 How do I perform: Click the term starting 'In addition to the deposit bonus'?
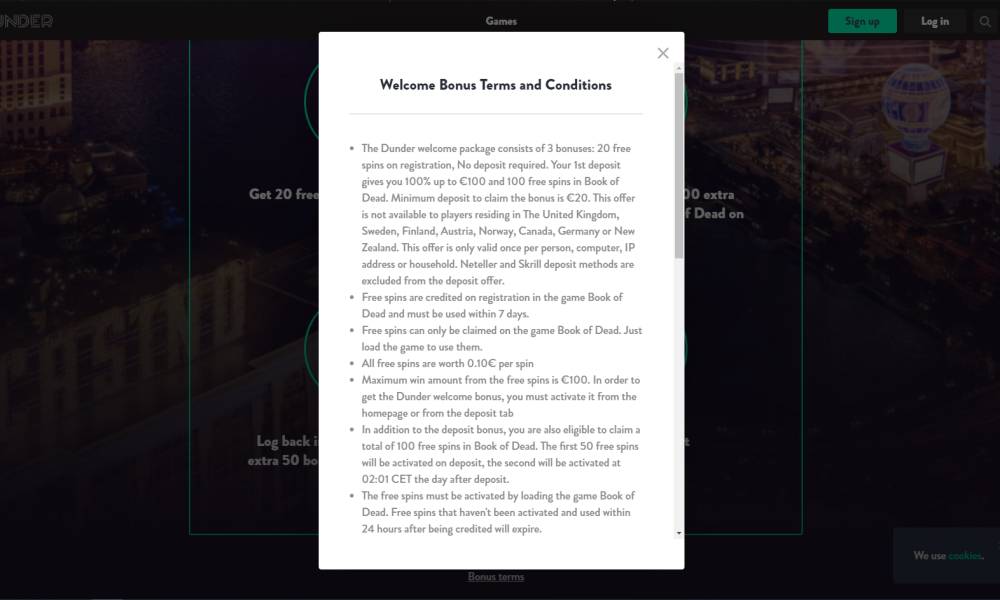[x=501, y=455]
